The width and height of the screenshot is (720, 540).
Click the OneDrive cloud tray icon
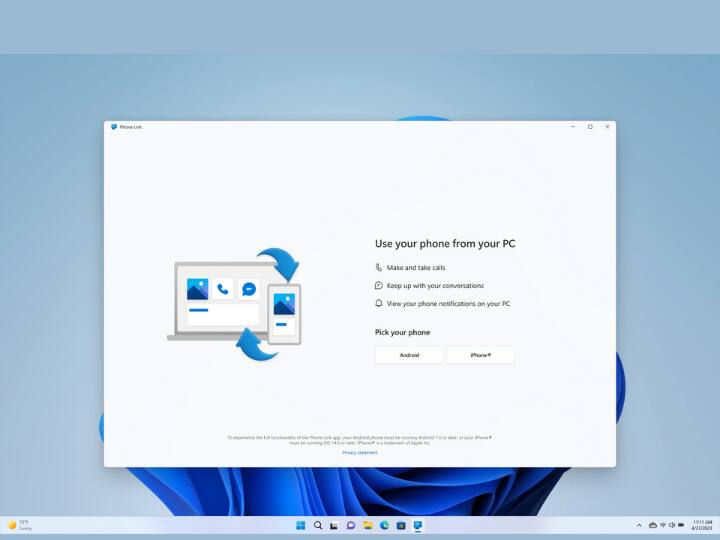coord(652,525)
